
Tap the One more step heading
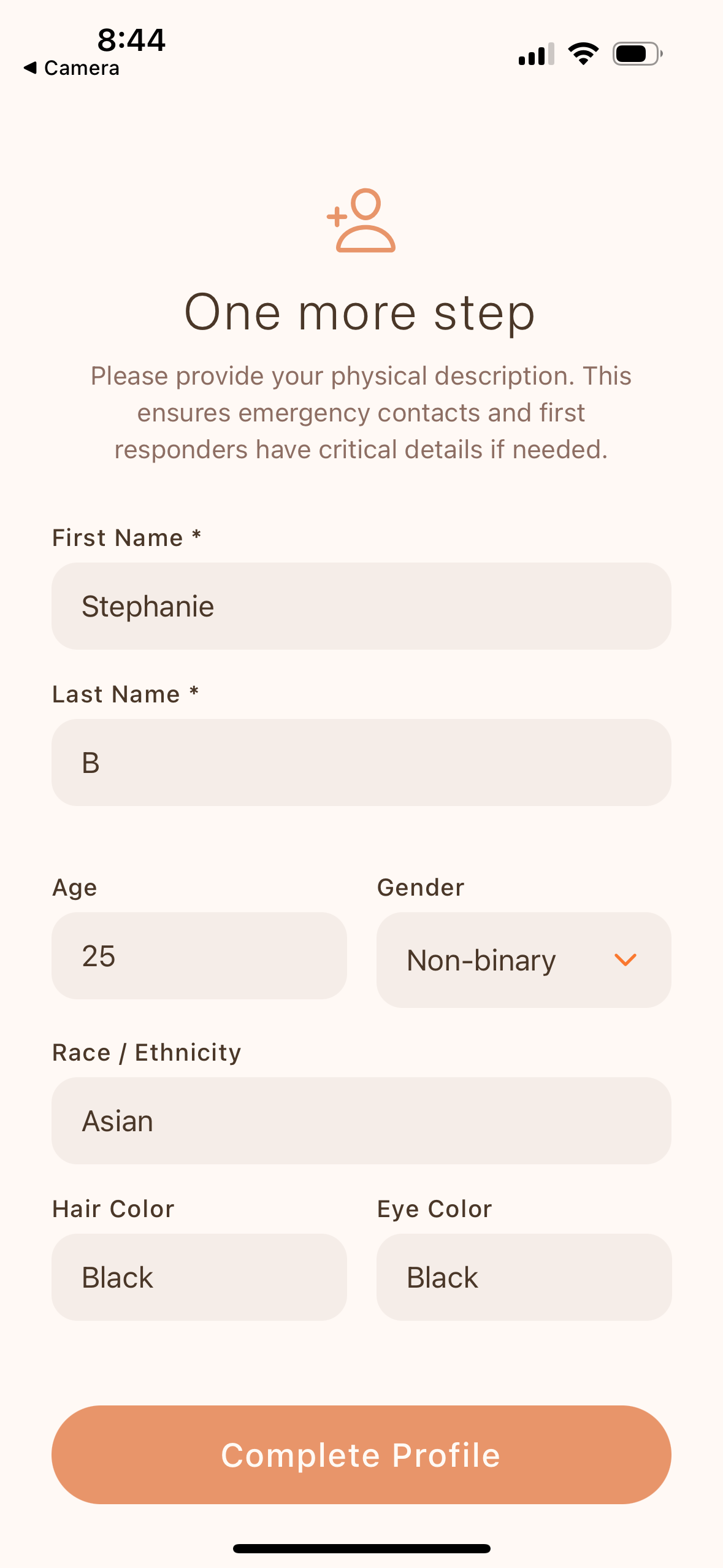coord(360,313)
